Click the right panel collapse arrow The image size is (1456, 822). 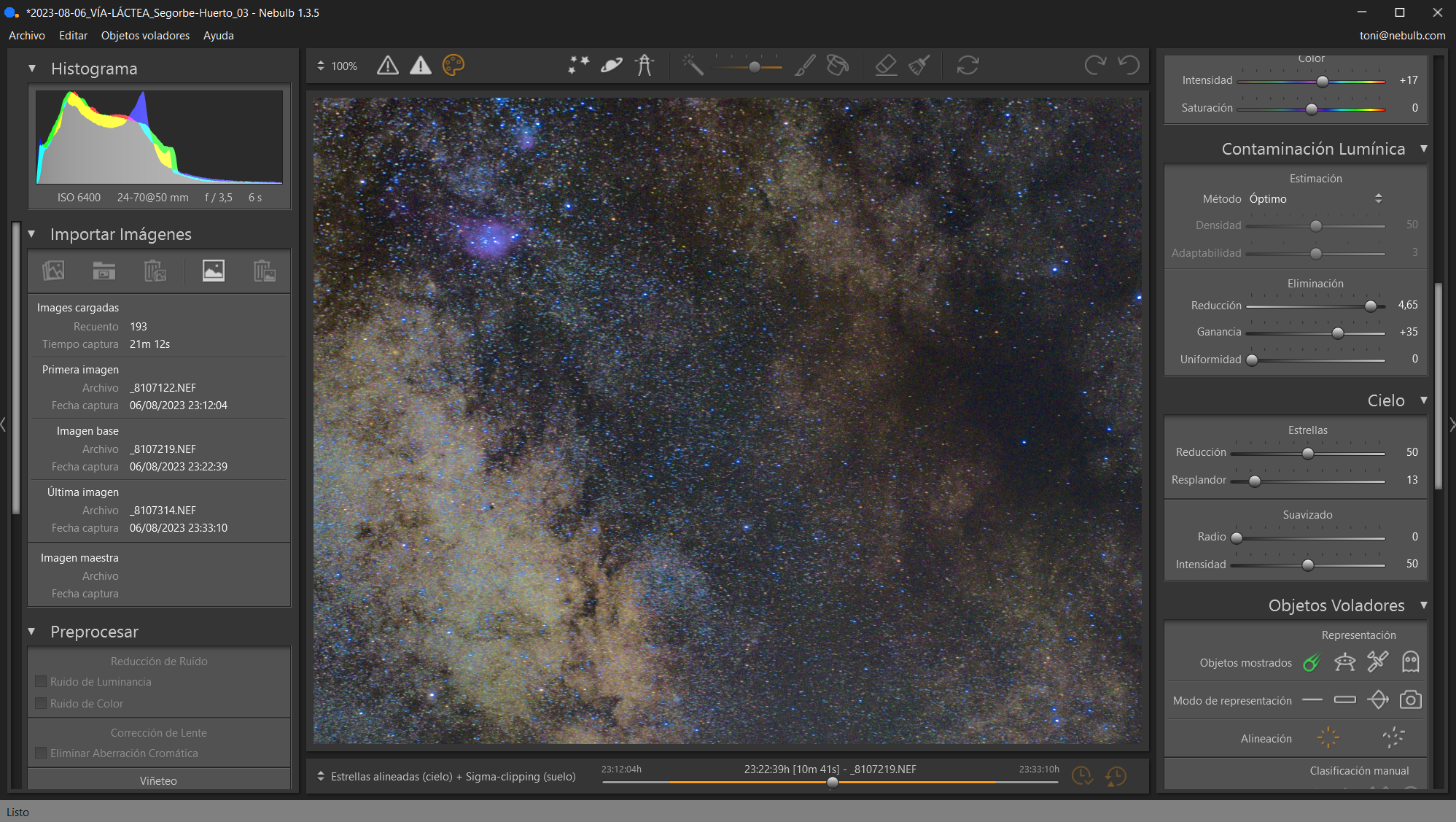click(1452, 424)
